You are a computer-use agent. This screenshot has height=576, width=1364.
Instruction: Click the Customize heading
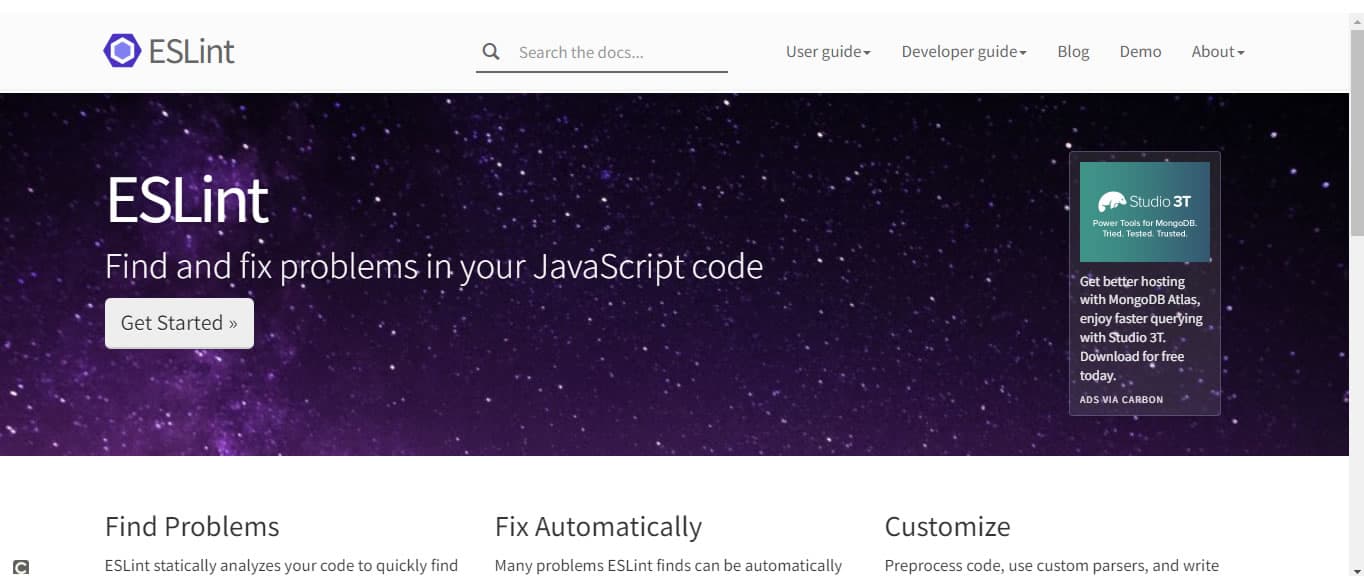point(947,527)
